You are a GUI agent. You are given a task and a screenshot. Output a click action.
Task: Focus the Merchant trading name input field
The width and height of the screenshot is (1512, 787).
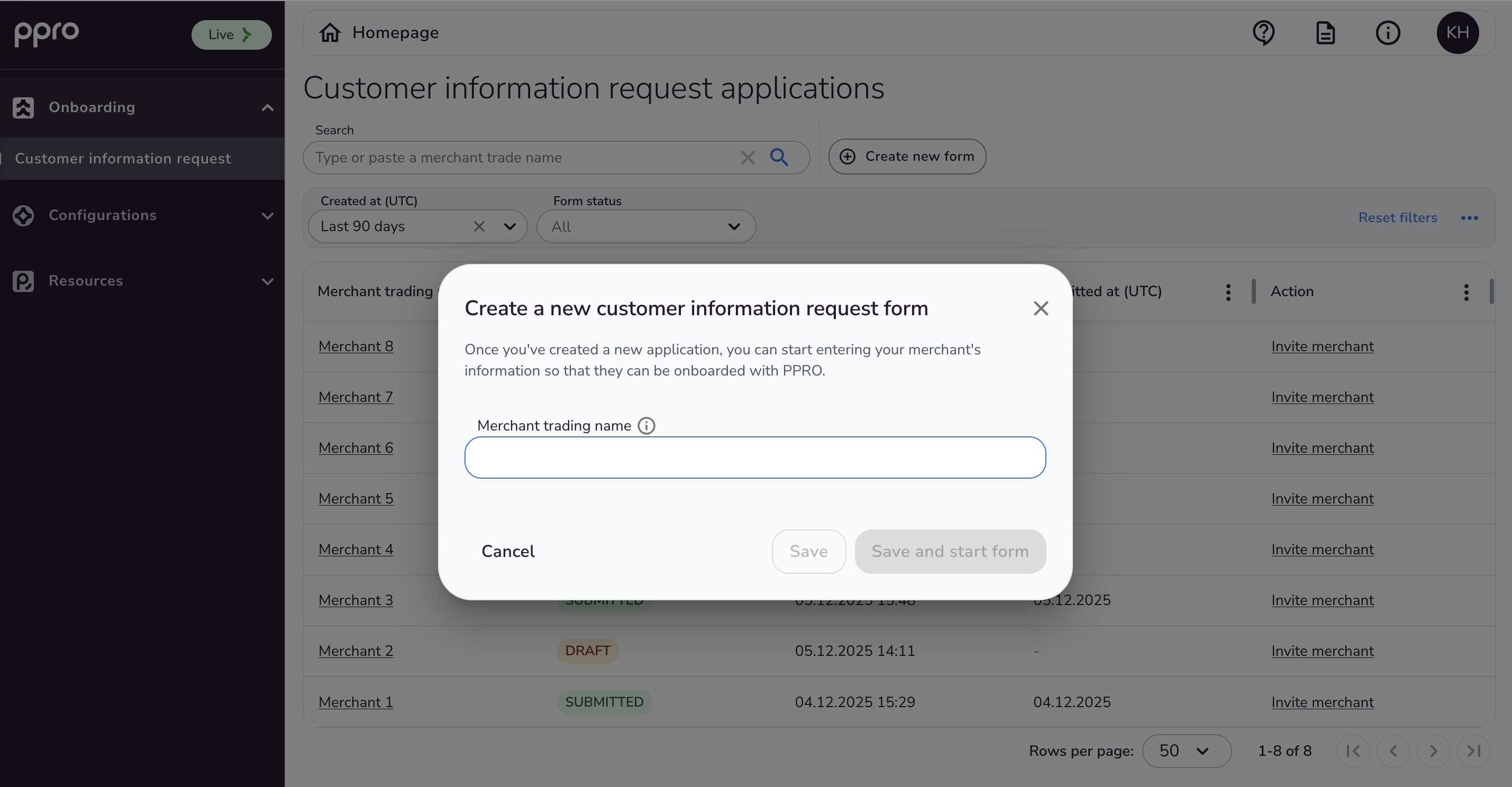click(x=755, y=457)
